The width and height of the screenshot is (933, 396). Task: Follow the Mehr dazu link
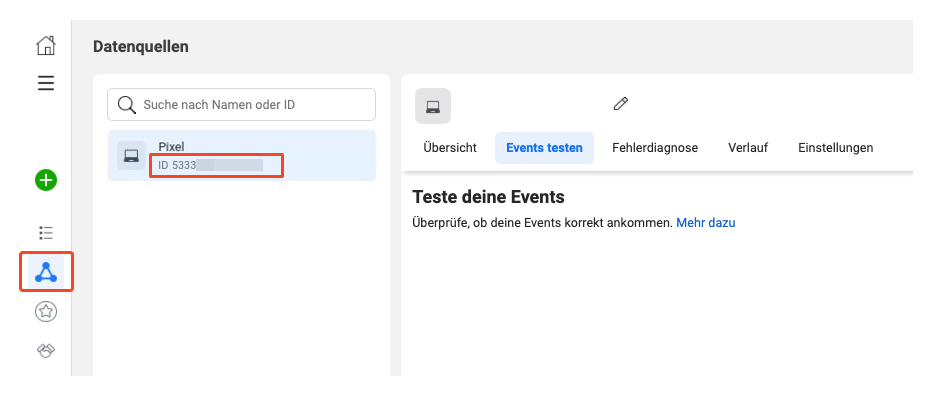click(x=706, y=223)
